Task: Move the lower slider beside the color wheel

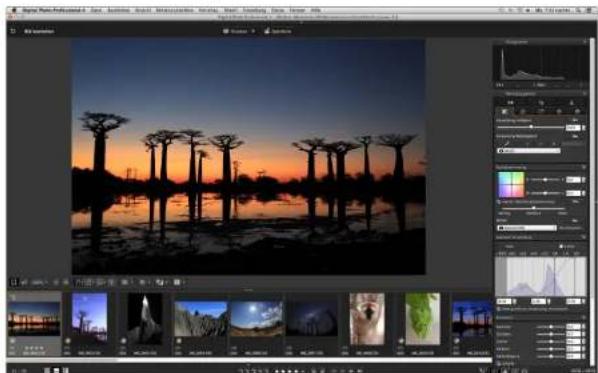Action: click(x=545, y=193)
